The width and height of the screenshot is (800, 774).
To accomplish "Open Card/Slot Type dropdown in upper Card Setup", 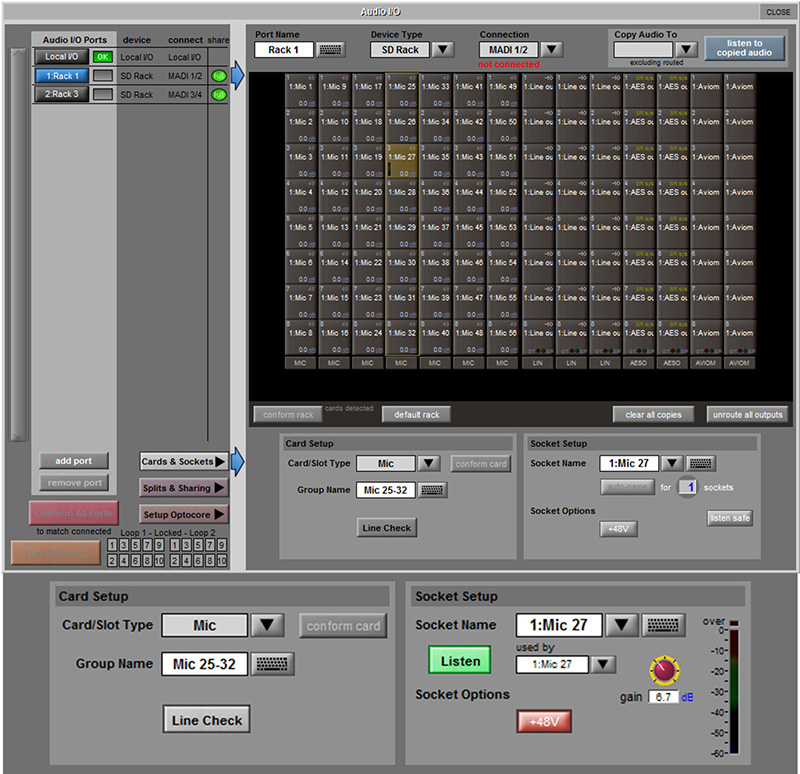I will (428, 463).
